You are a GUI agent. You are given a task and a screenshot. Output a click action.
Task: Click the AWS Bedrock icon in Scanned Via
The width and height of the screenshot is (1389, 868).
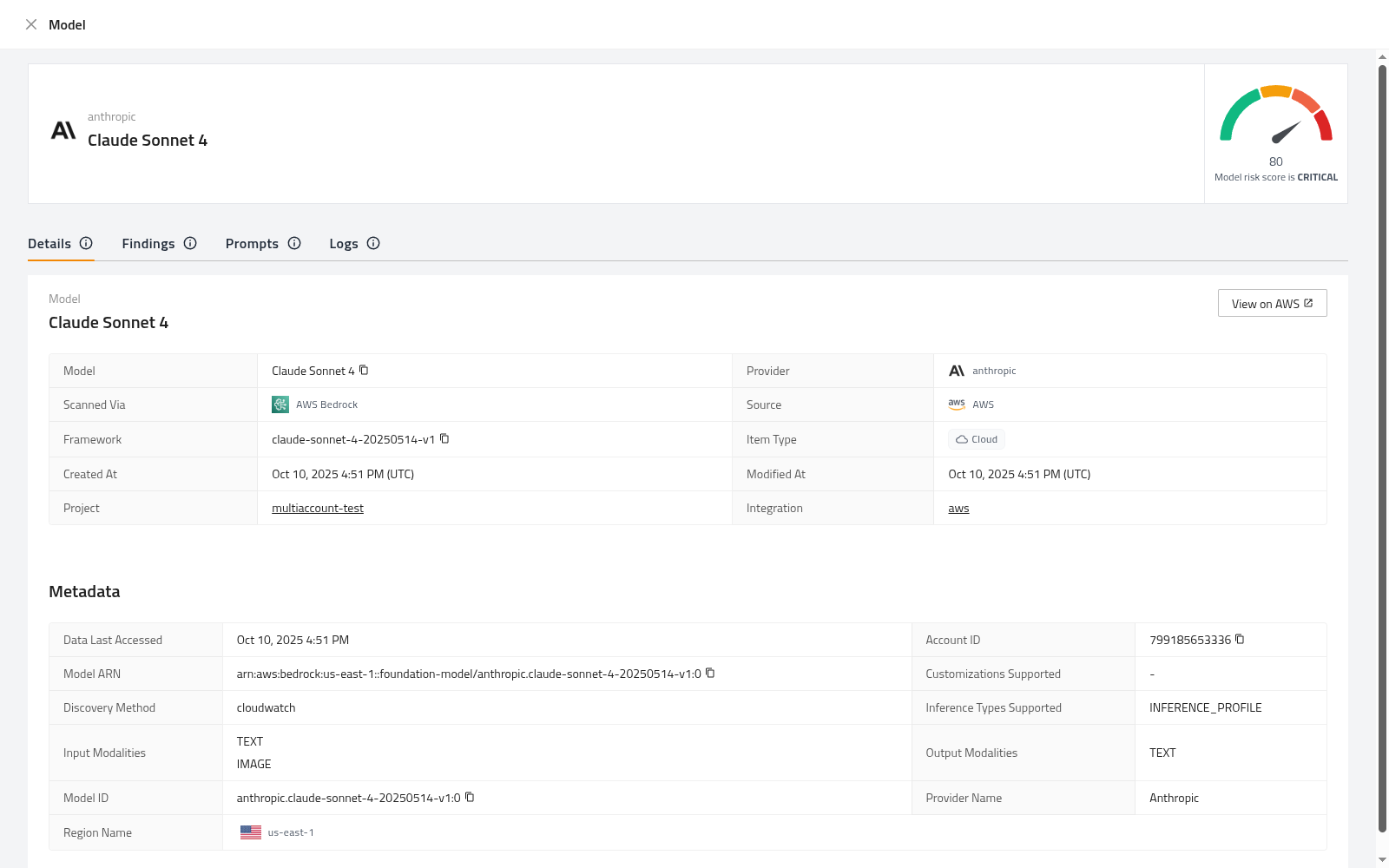click(x=280, y=404)
